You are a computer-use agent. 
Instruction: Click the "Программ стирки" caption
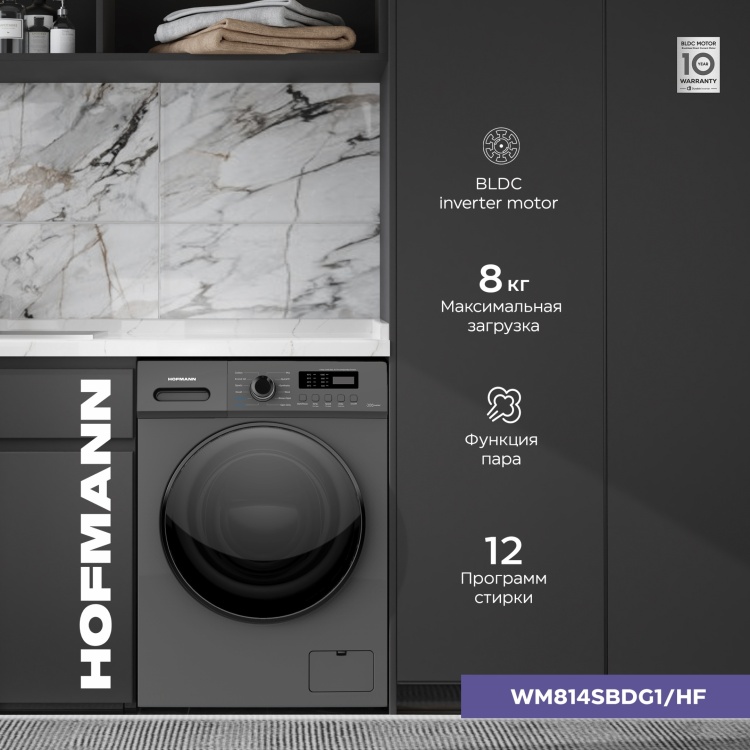[x=504, y=588]
